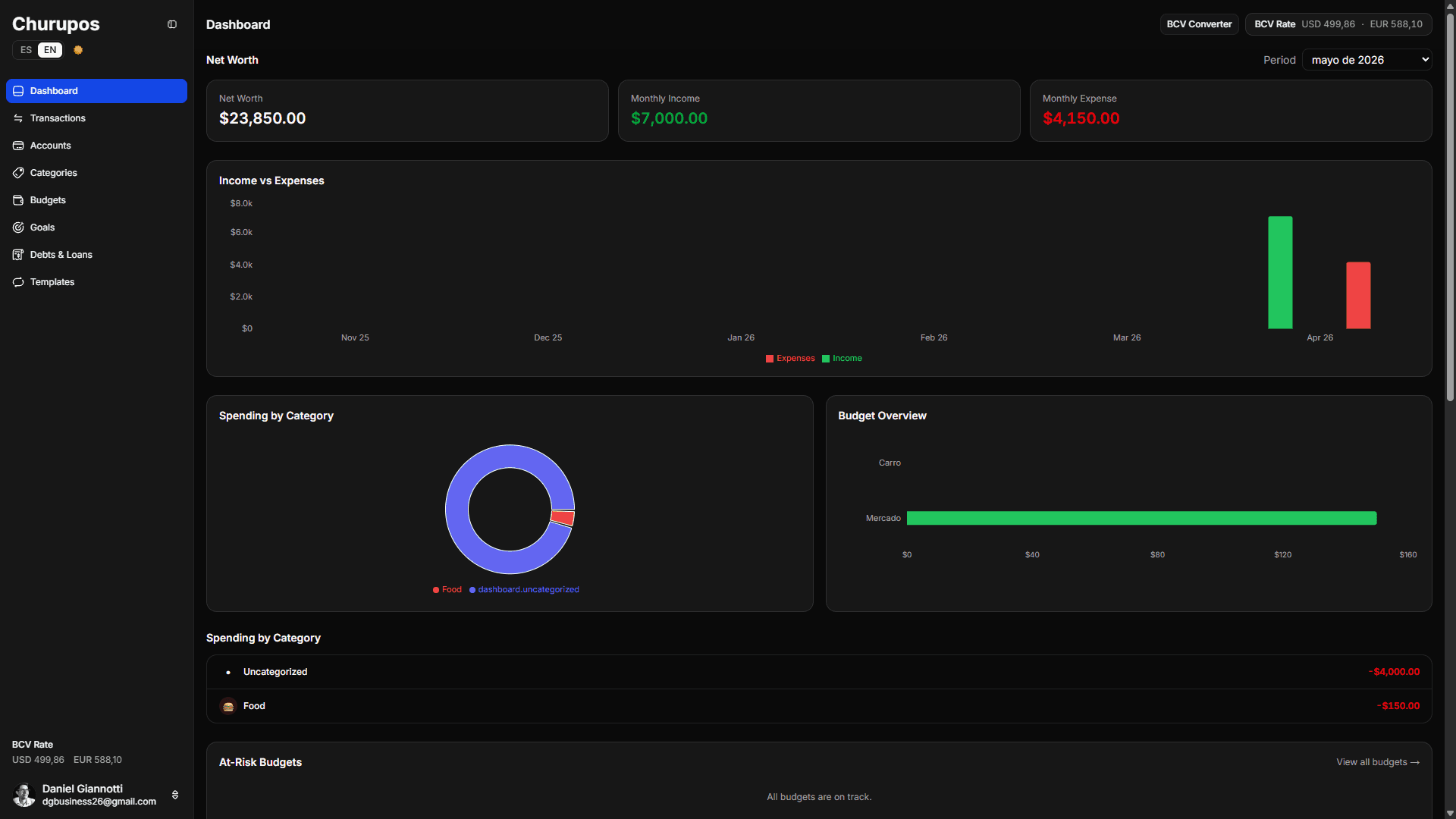1456x819 pixels.
Task: Open the Period dropdown mayo de 2026
Action: (x=1367, y=60)
